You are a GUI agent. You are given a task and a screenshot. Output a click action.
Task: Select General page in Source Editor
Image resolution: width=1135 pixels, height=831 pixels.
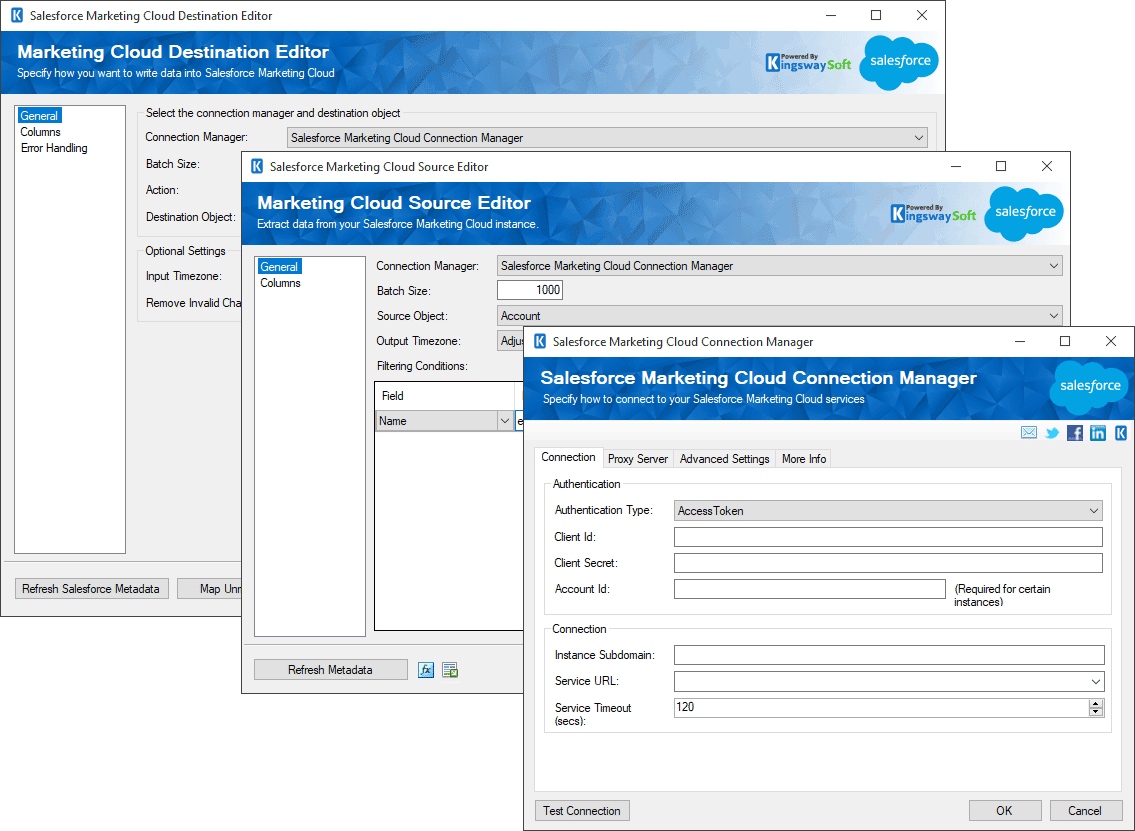(279, 266)
